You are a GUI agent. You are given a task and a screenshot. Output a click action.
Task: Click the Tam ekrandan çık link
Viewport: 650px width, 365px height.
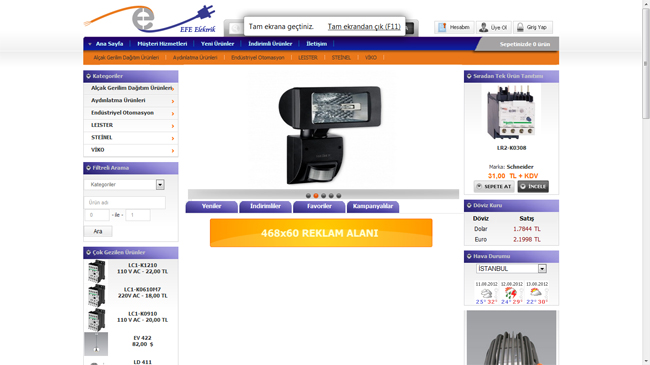(364, 27)
